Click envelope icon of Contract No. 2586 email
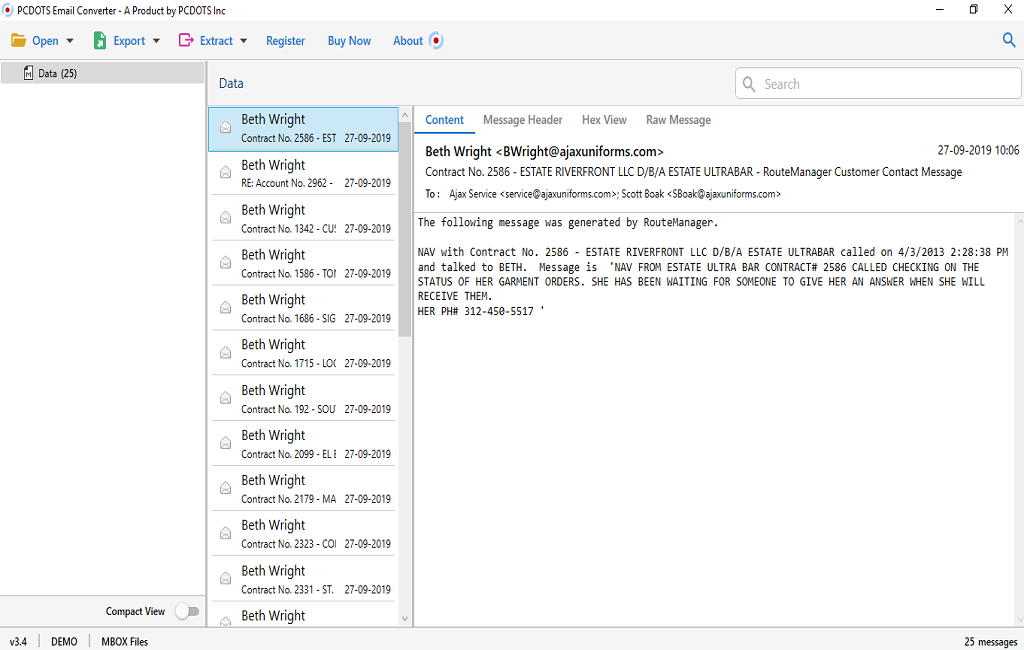The height and width of the screenshot is (650, 1024). point(225,127)
